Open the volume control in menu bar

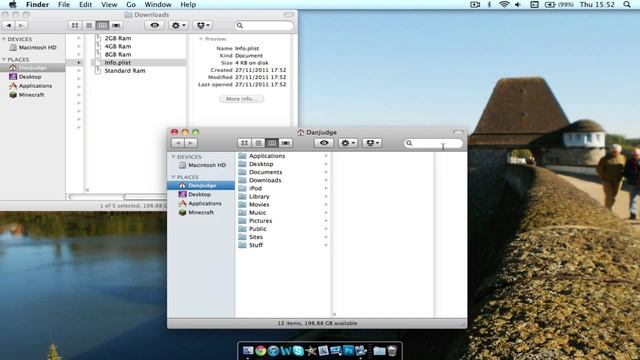point(518,4)
